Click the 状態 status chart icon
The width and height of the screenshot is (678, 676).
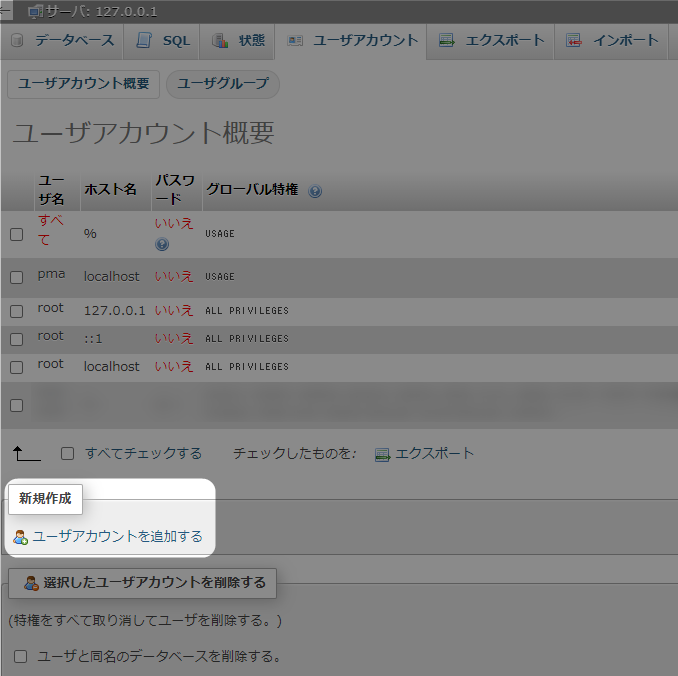(x=220, y=41)
